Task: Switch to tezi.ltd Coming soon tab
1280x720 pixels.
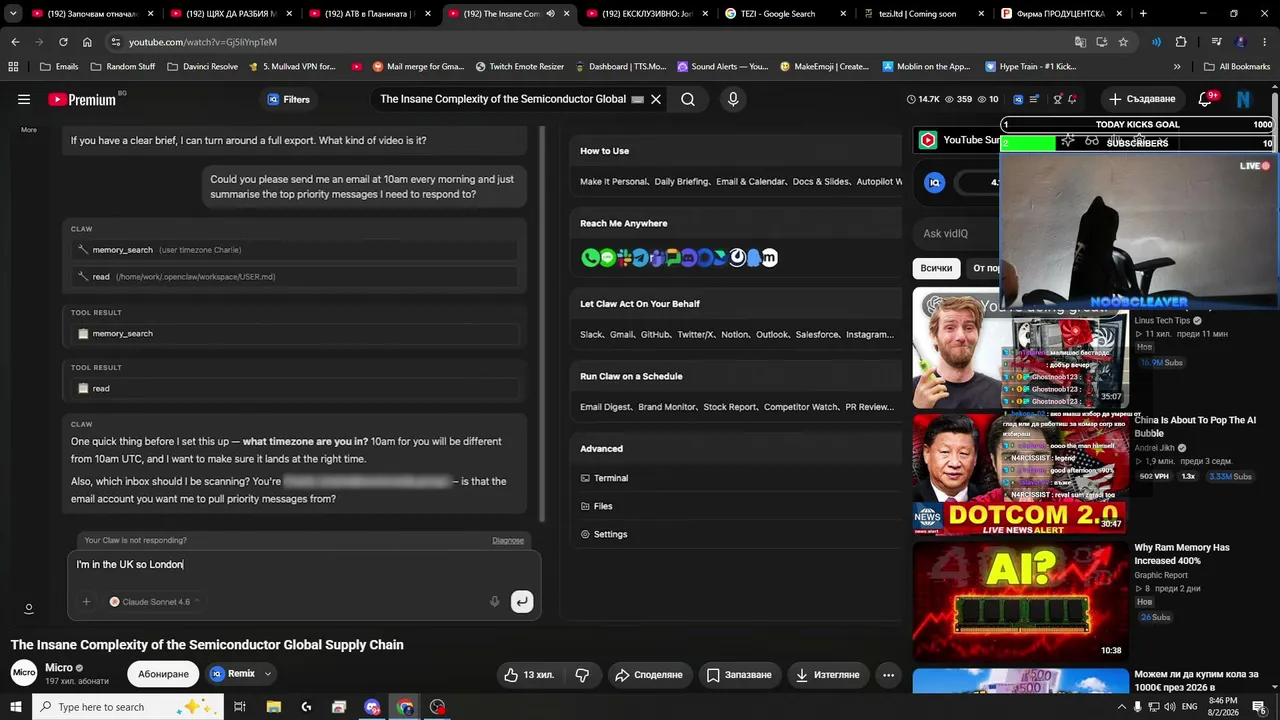Action: click(x=923, y=14)
